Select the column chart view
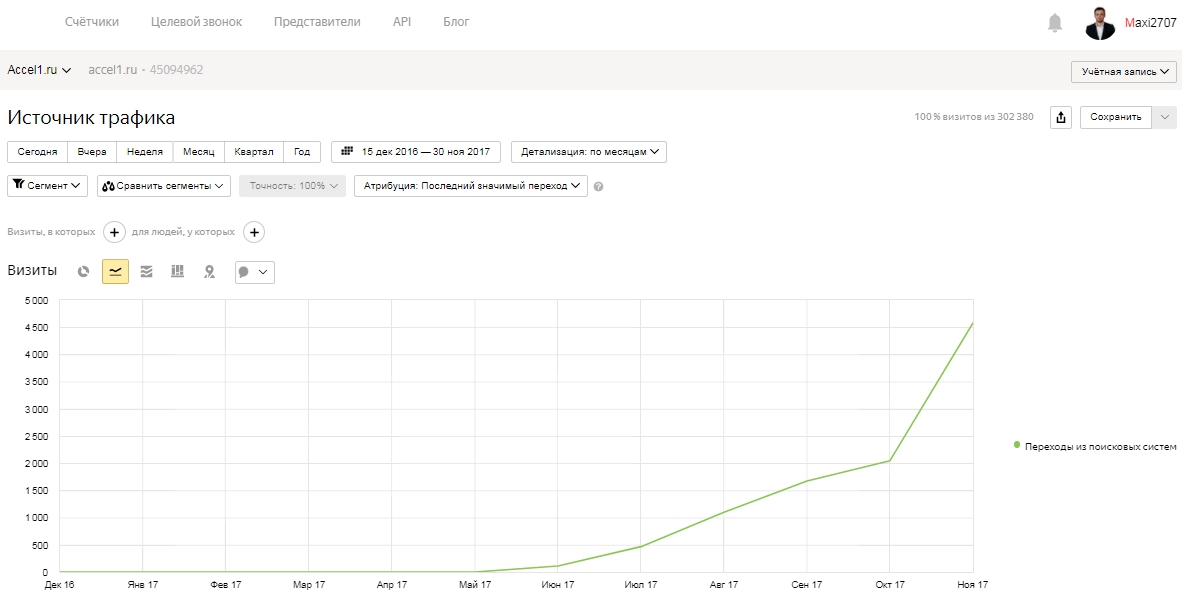Screen dimensions: 1182x605 point(177,271)
